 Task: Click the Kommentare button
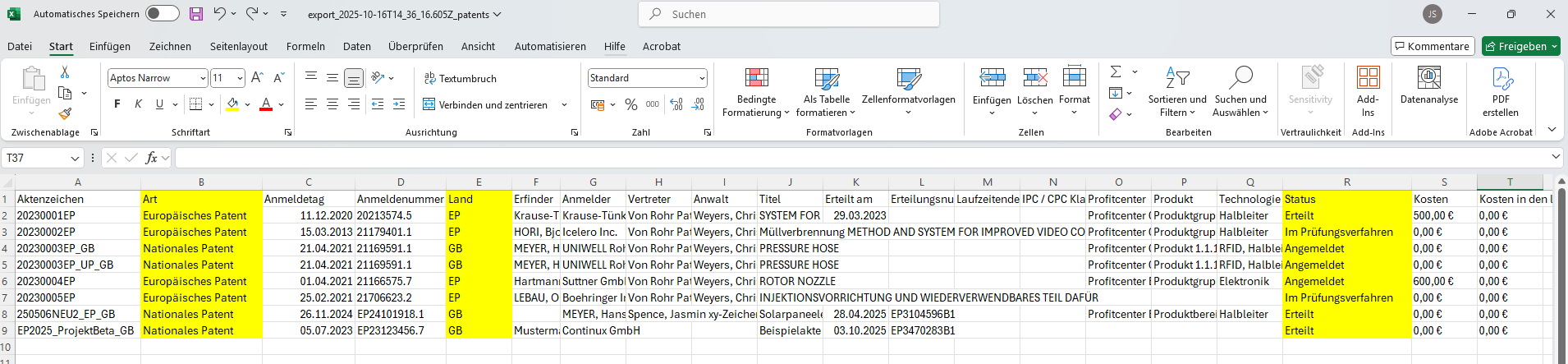1433,46
